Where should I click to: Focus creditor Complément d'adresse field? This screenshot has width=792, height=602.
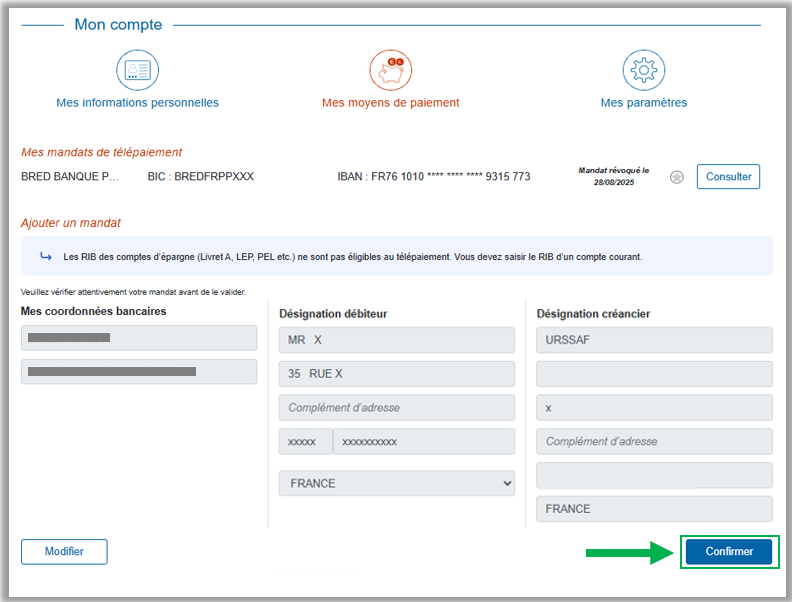pyautogui.click(x=654, y=441)
